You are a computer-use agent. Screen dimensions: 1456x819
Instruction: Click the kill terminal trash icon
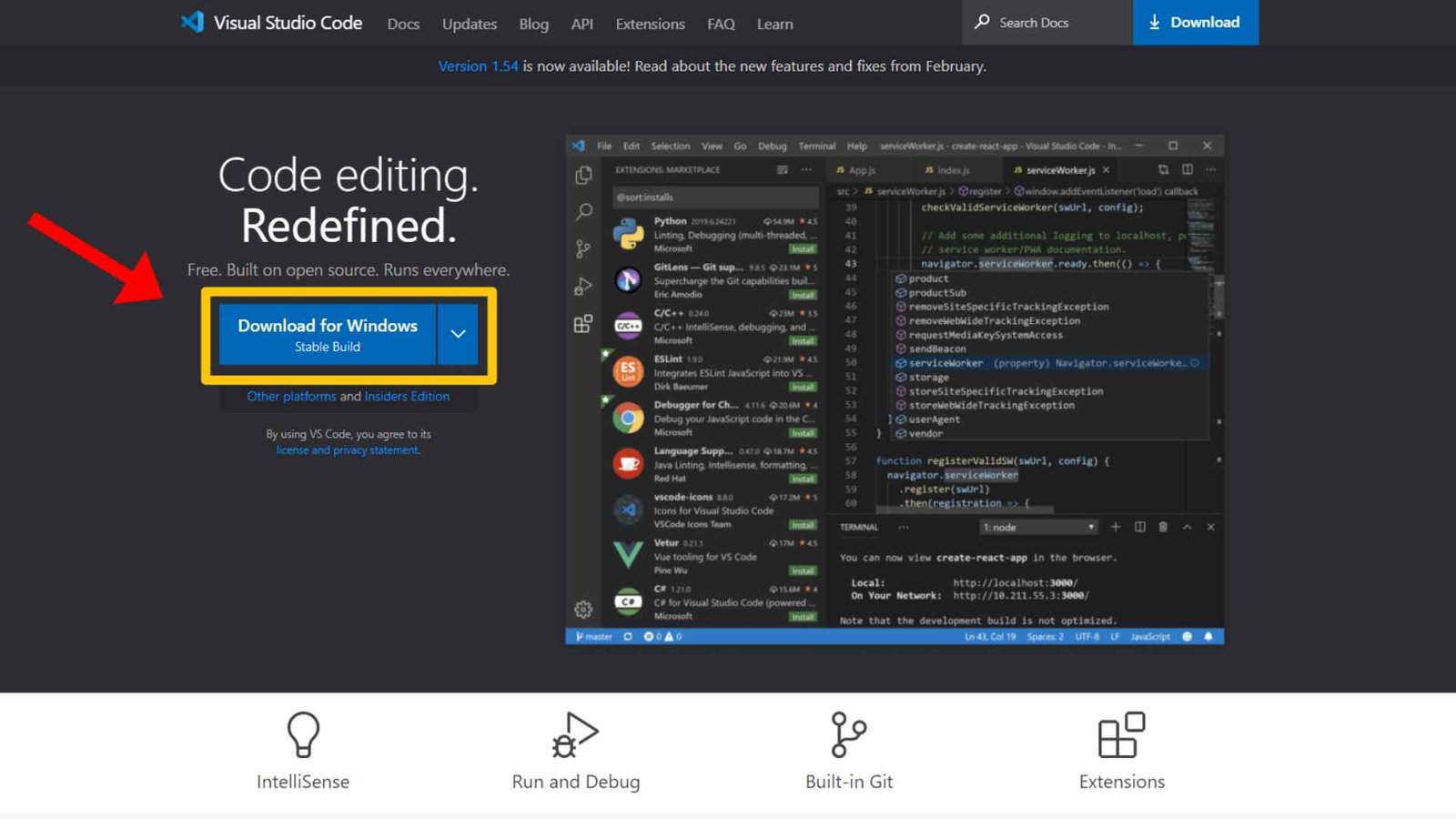[1163, 527]
